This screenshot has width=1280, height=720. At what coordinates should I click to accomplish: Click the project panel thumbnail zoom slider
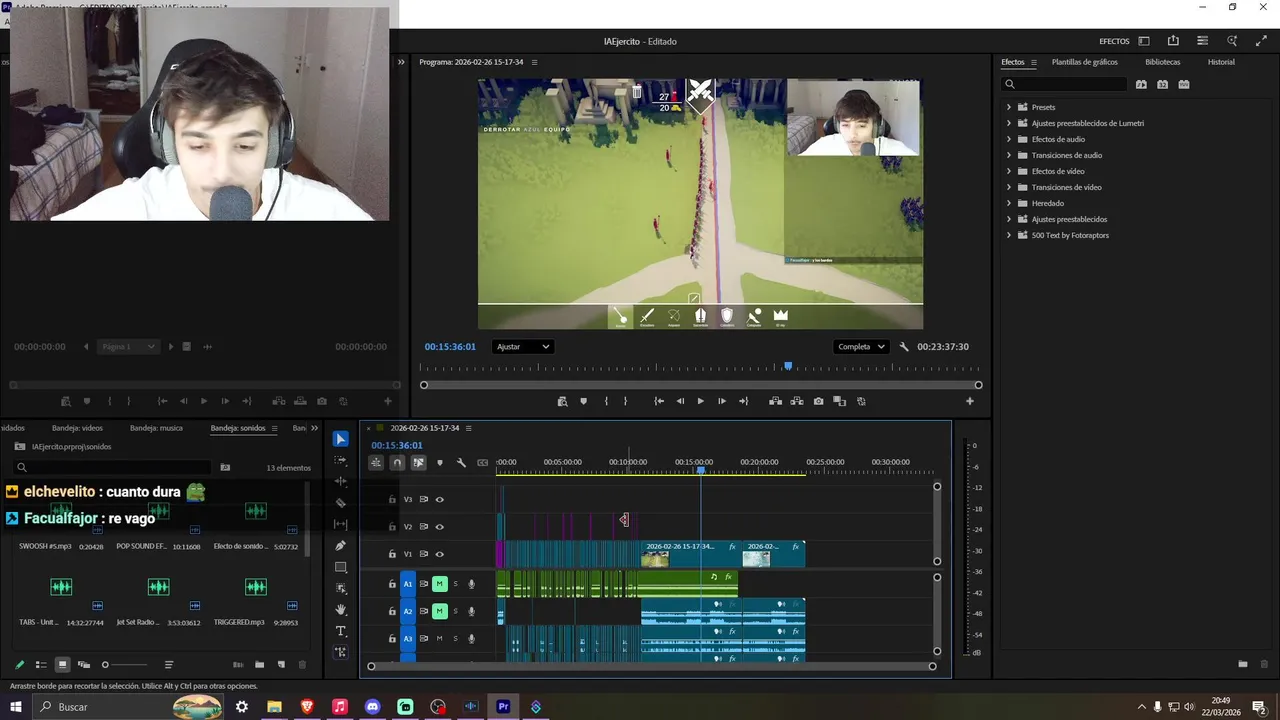click(125, 665)
